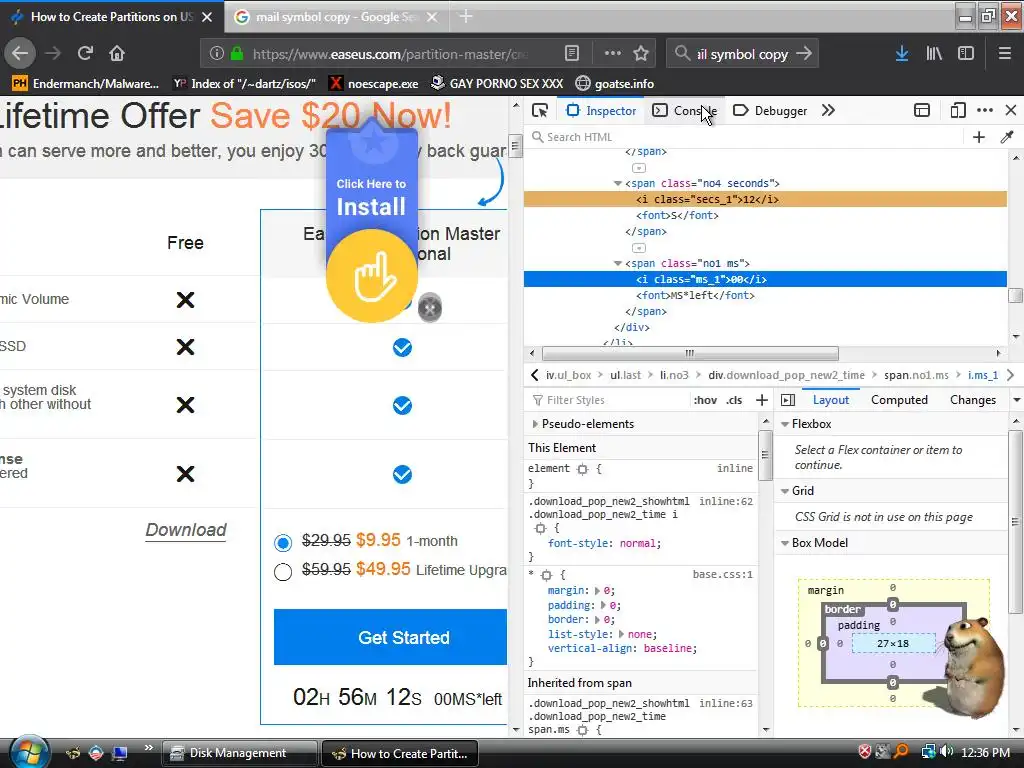Toggle :hov pseudo-class panel
Image resolution: width=1024 pixels, height=768 pixels.
click(705, 400)
